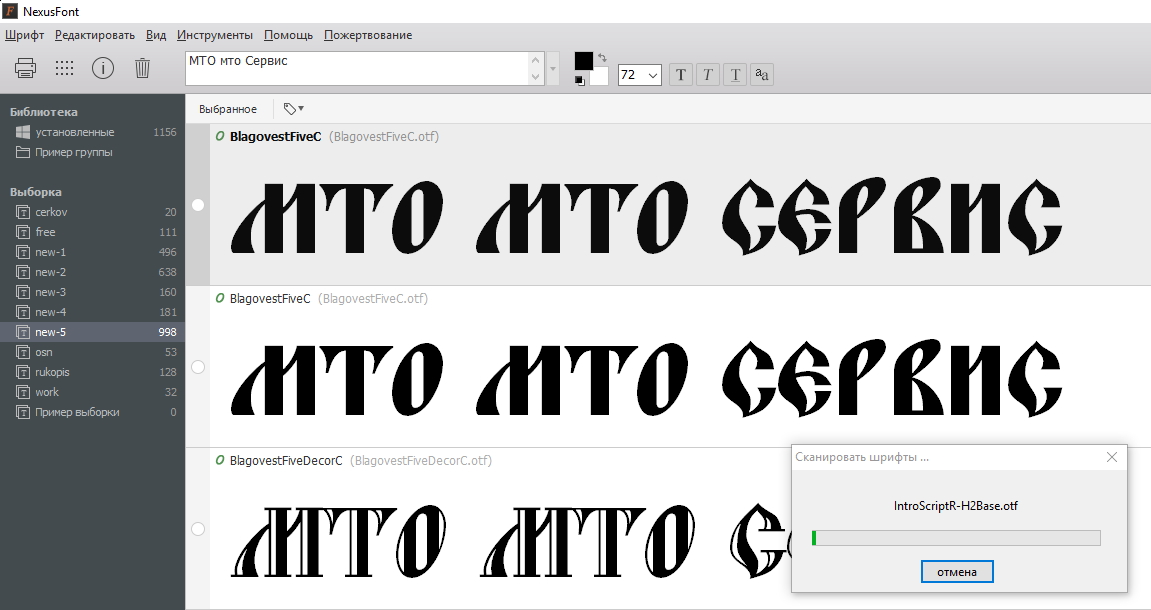The height and width of the screenshot is (610, 1151).
Task: Click the Выбранное filter button
Action: [x=228, y=109]
